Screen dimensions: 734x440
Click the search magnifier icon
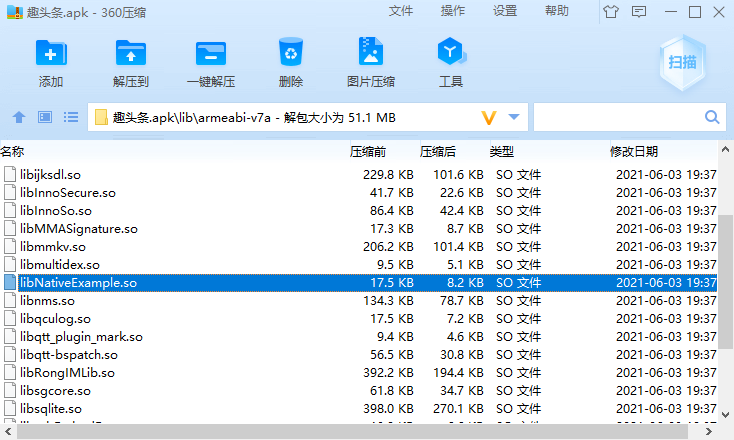click(x=712, y=117)
